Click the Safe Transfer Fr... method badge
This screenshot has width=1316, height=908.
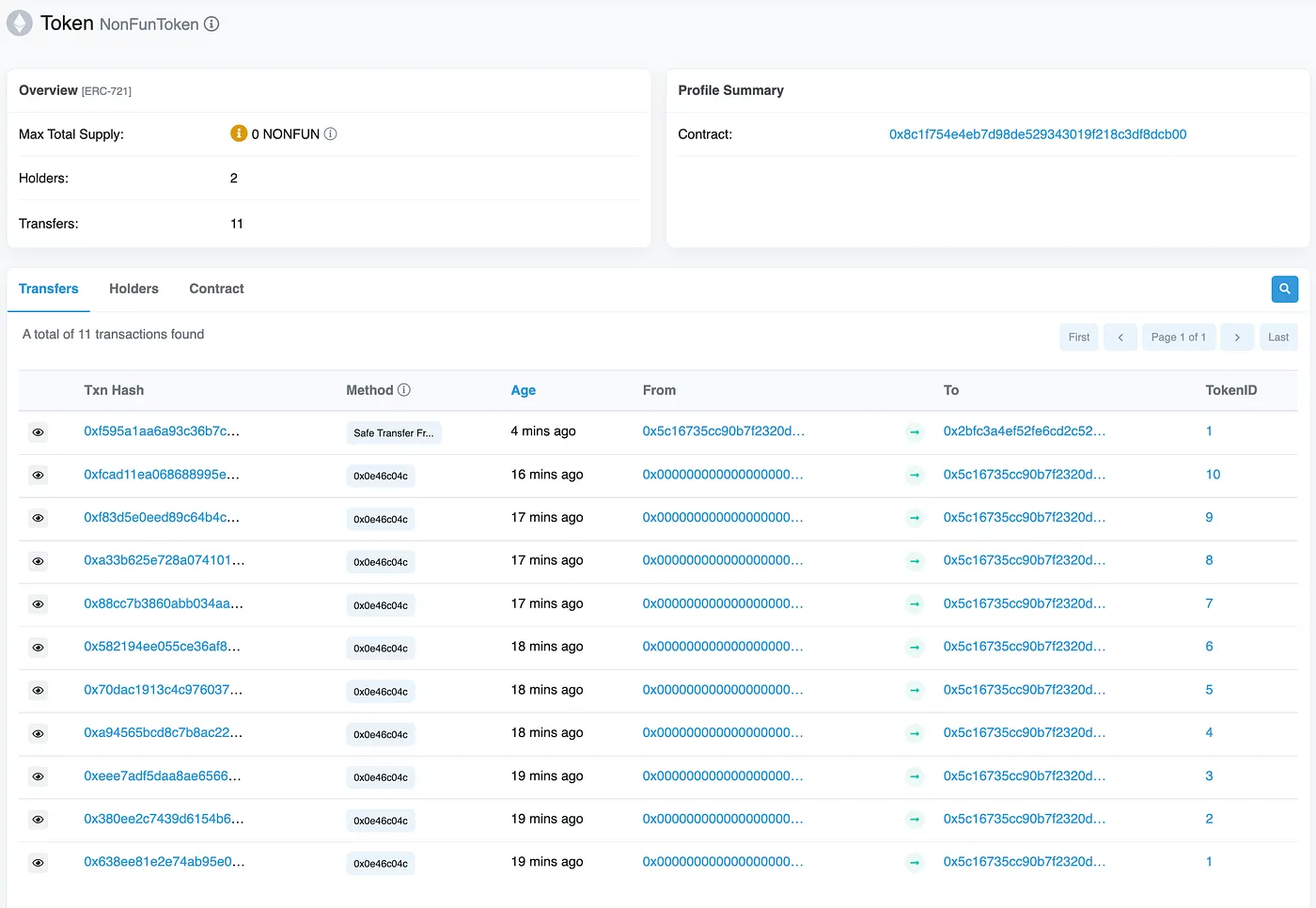click(x=394, y=433)
